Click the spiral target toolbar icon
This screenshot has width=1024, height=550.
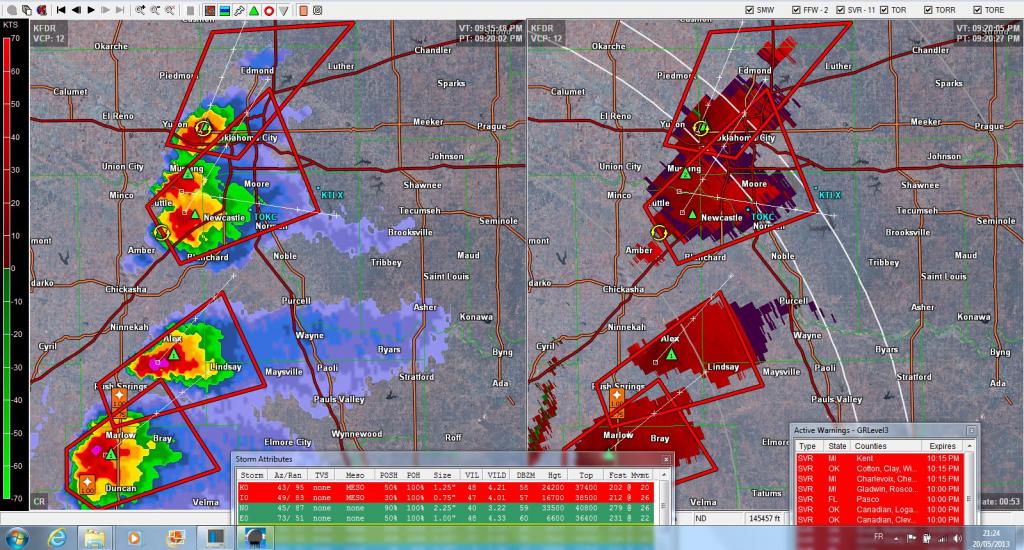pos(317,10)
